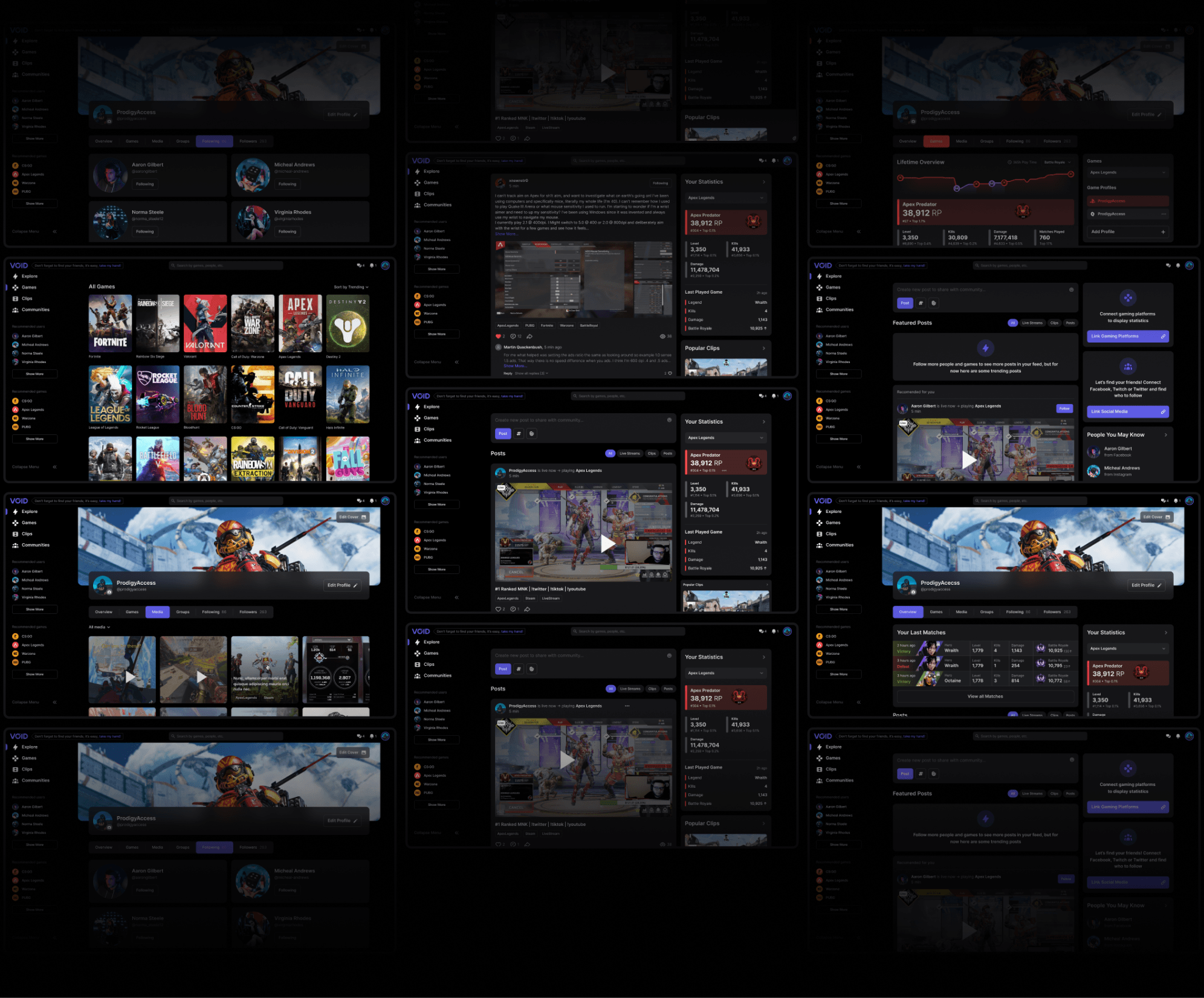Open ellipsis menu on ProdigyAccess live post header
The width and height of the screenshot is (1204, 998).
(627, 706)
